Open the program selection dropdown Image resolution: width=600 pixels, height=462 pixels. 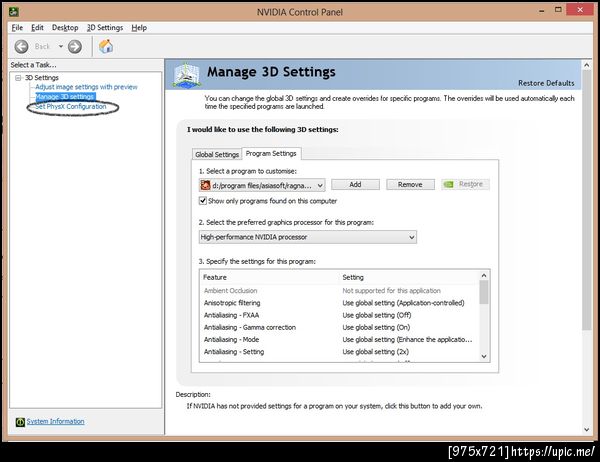pos(262,185)
